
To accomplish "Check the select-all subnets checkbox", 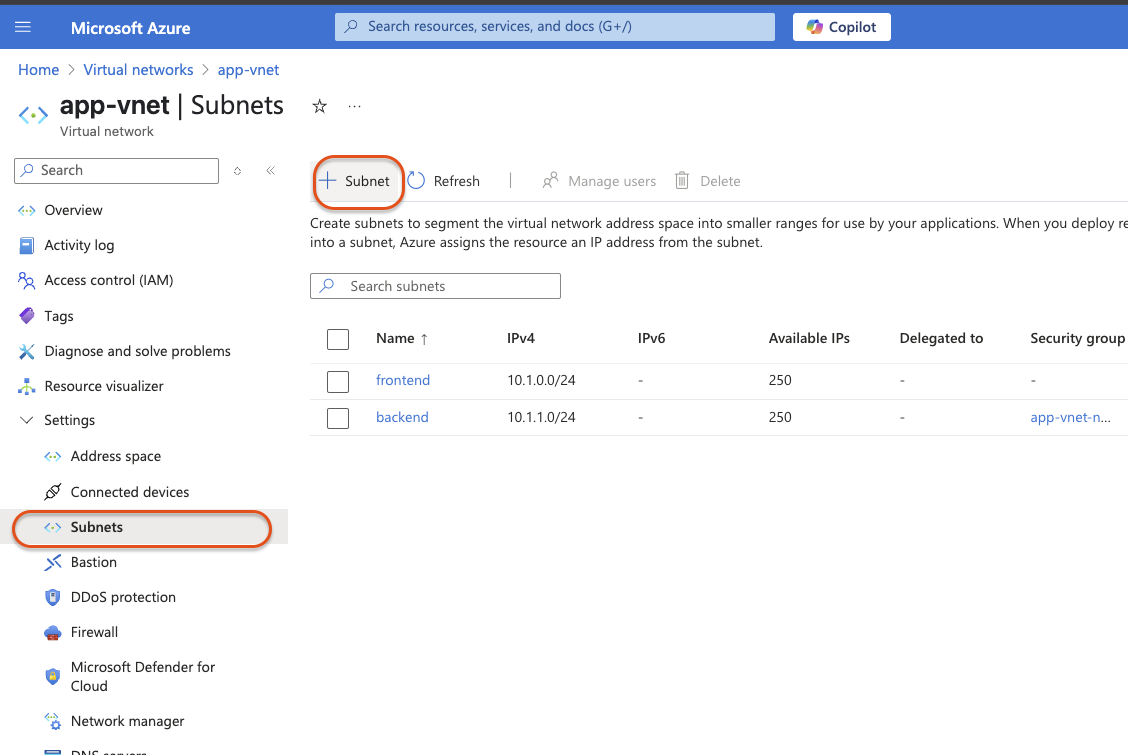I will click(x=338, y=339).
